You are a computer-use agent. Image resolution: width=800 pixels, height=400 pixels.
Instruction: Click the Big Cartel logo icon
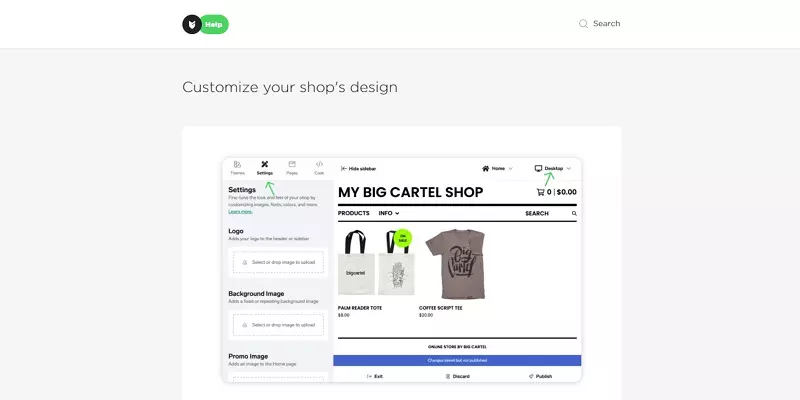point(192,24)
